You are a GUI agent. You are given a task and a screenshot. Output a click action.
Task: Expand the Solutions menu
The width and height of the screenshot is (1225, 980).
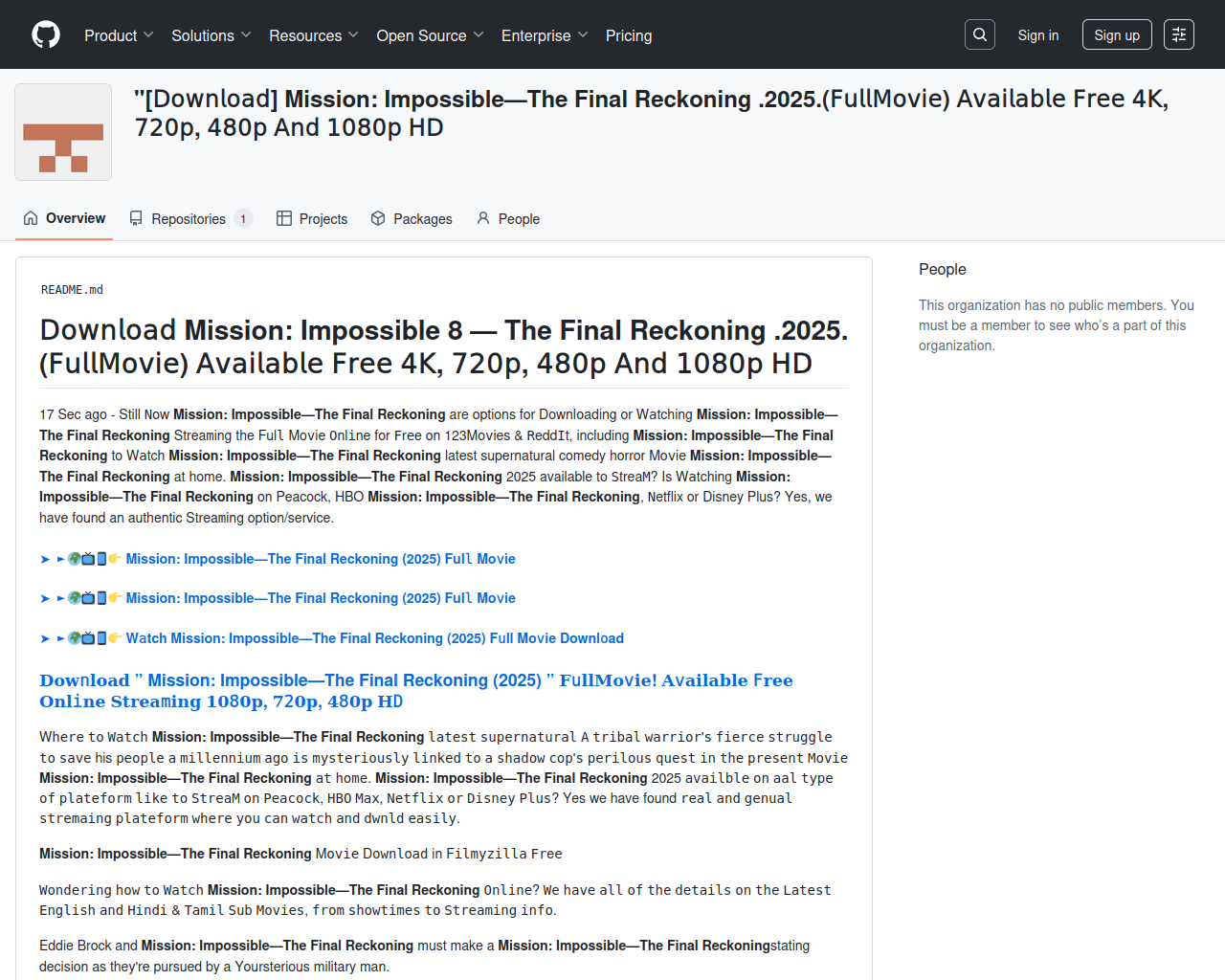(212, 35)
